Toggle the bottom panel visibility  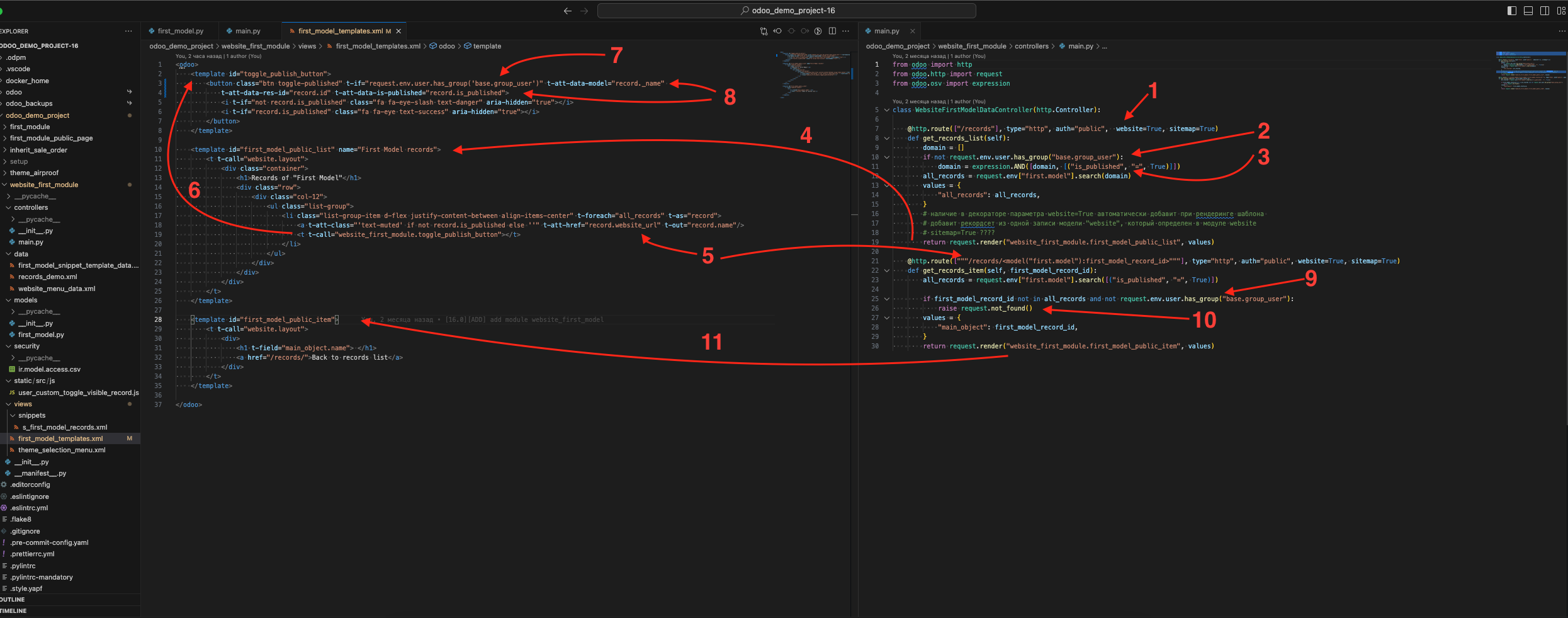click(x=1528, y=11)
